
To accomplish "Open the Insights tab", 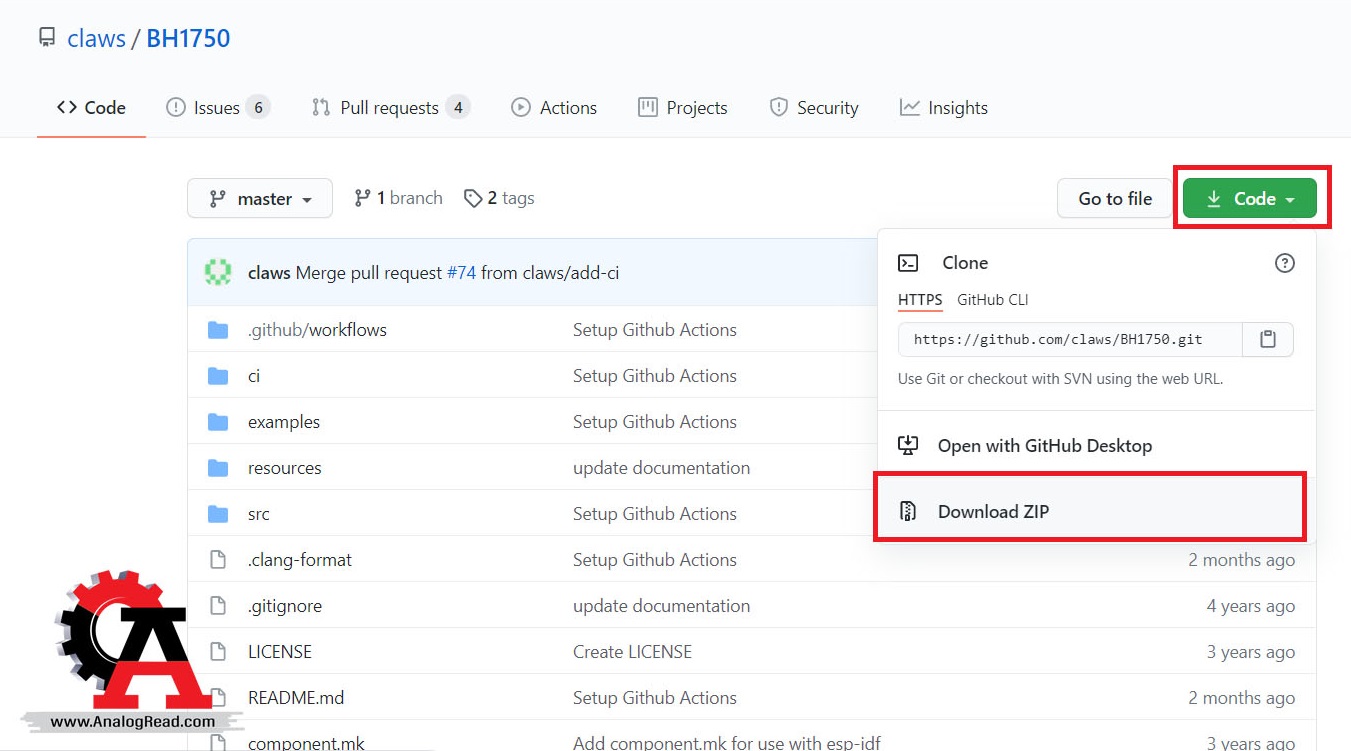I will (x=944, y=108).
